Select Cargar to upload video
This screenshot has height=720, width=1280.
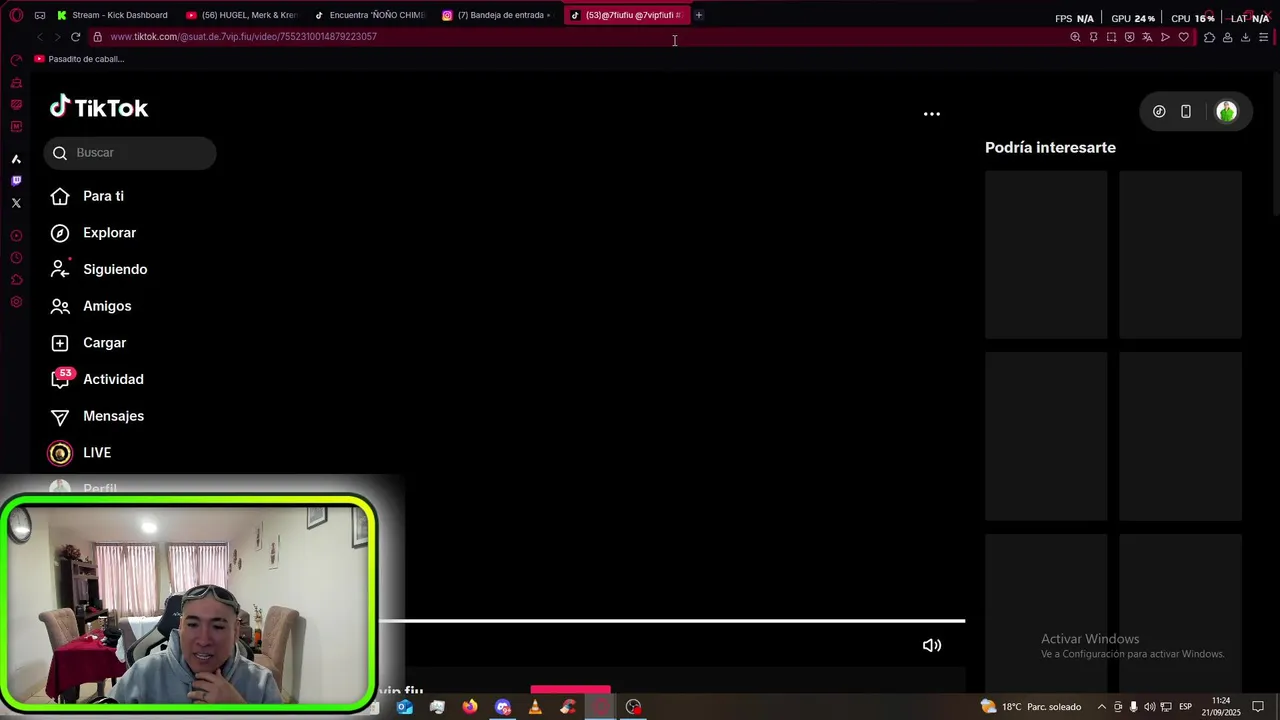click(88, 343)
